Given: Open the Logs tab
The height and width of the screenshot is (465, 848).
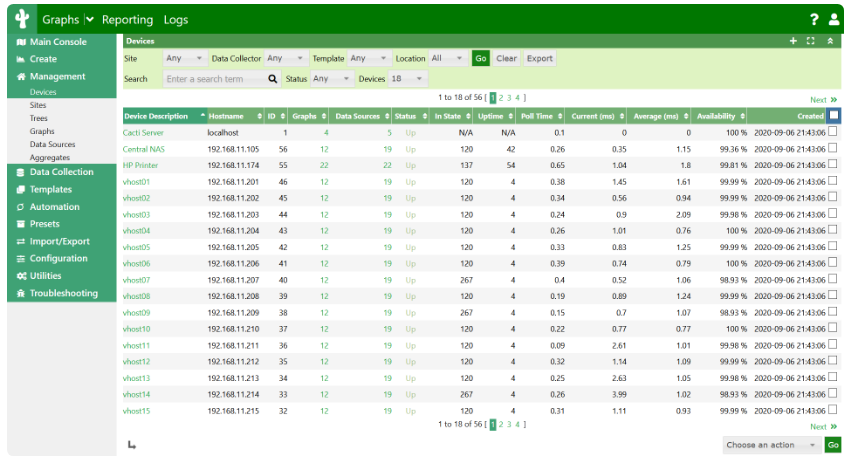Looking at the screenshot, I should 175,20.
